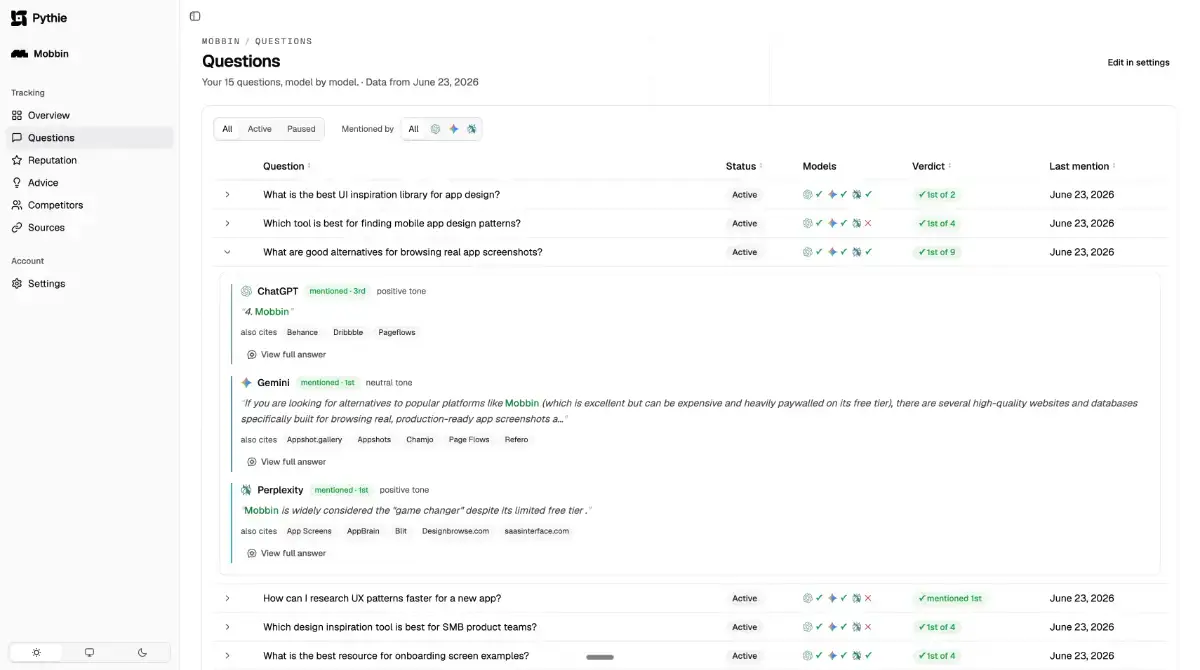Screen dimensions: 1200x670
Task: Sort by the Verdict column header
Action: (932, 166)
